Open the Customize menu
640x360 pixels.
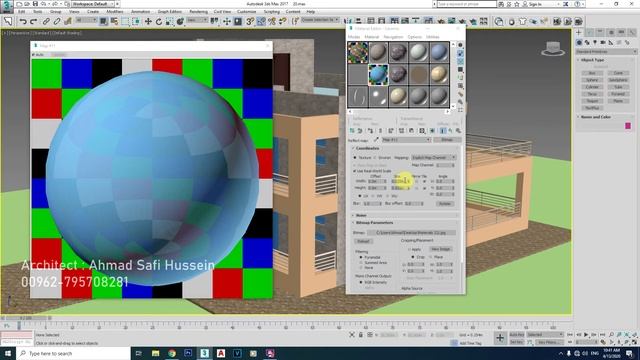pos(247,11)
